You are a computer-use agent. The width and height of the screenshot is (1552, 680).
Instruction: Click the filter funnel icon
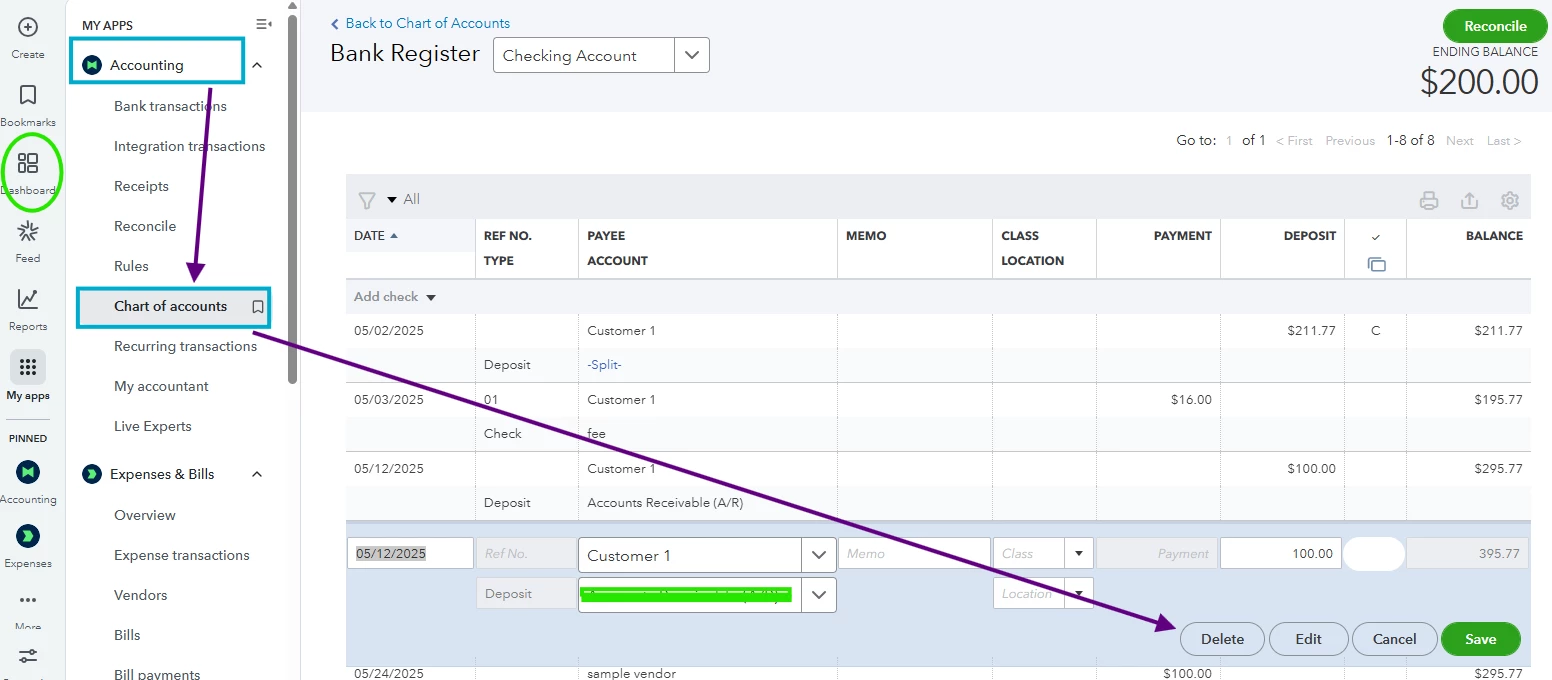tap(367, 200)
